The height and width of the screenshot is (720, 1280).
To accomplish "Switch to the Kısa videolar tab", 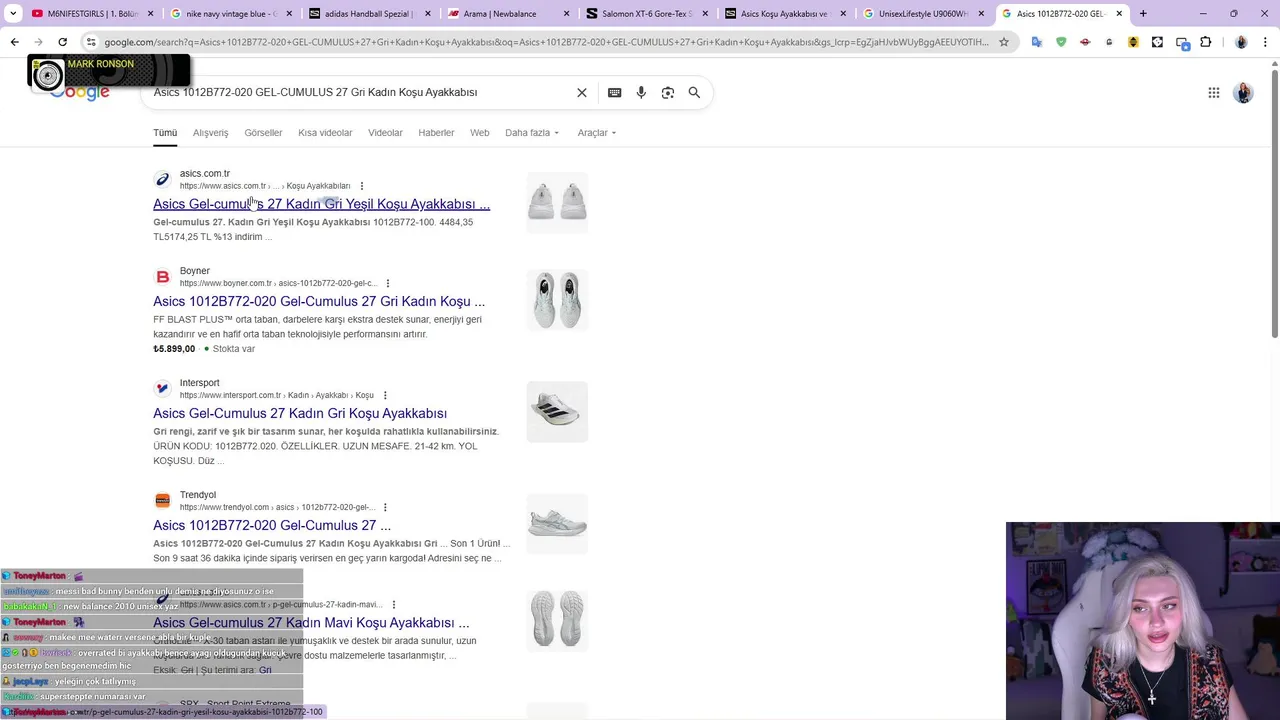I will point(325,133).
